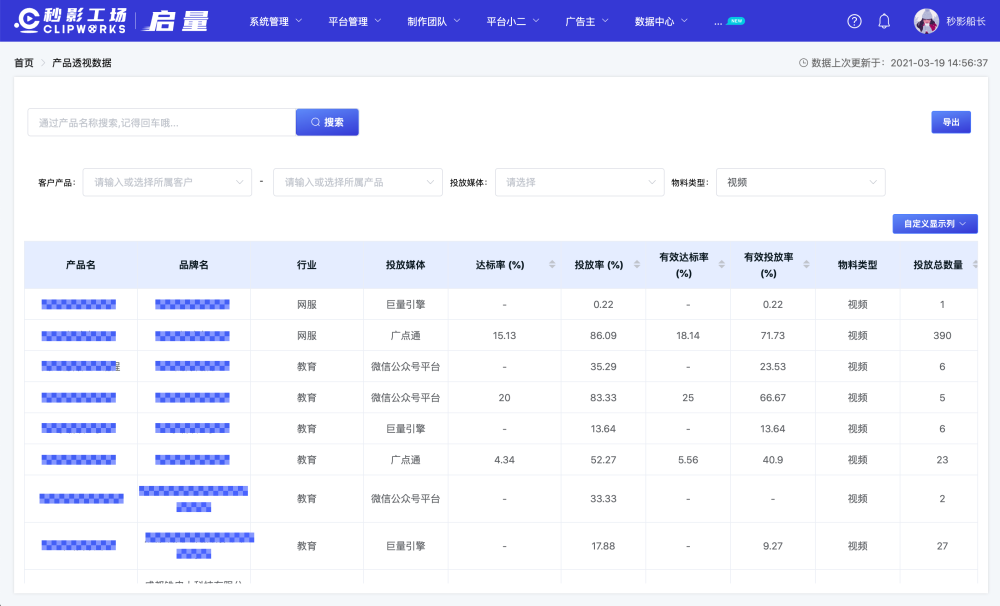
Task: Click the 行业 column header
Action: point(307,265)
